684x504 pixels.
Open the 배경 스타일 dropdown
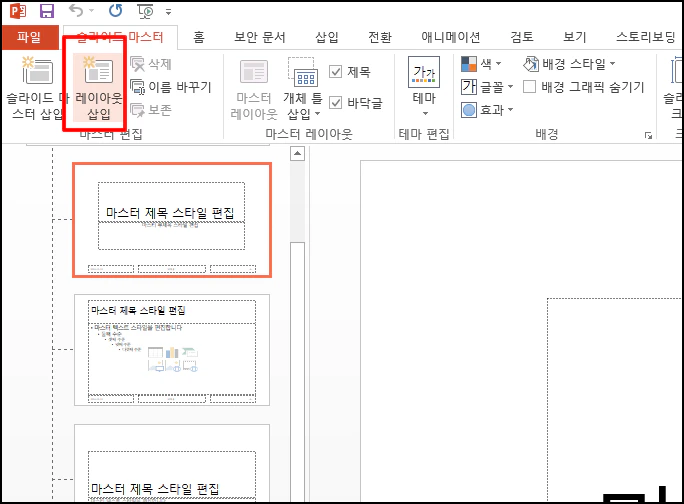[570, 64]
